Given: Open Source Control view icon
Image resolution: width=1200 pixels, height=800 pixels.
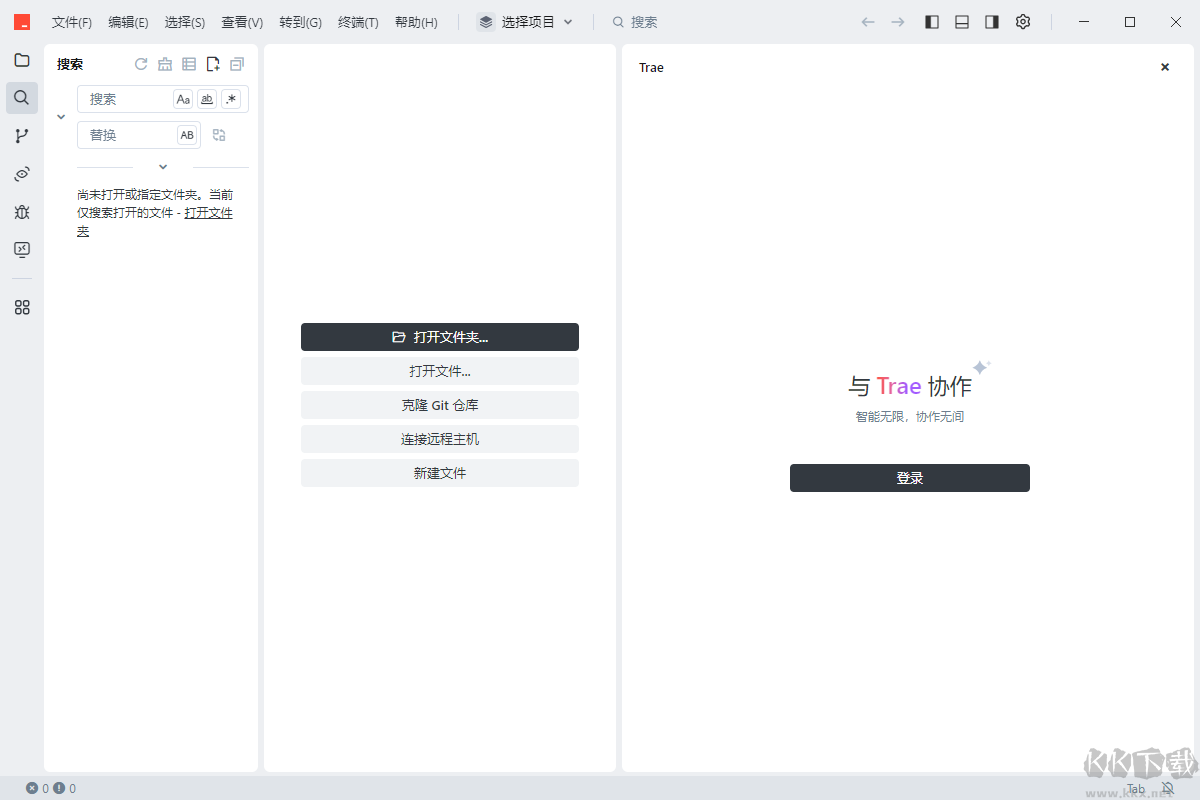Looking at the screenshot, I should tap(21, 136).
